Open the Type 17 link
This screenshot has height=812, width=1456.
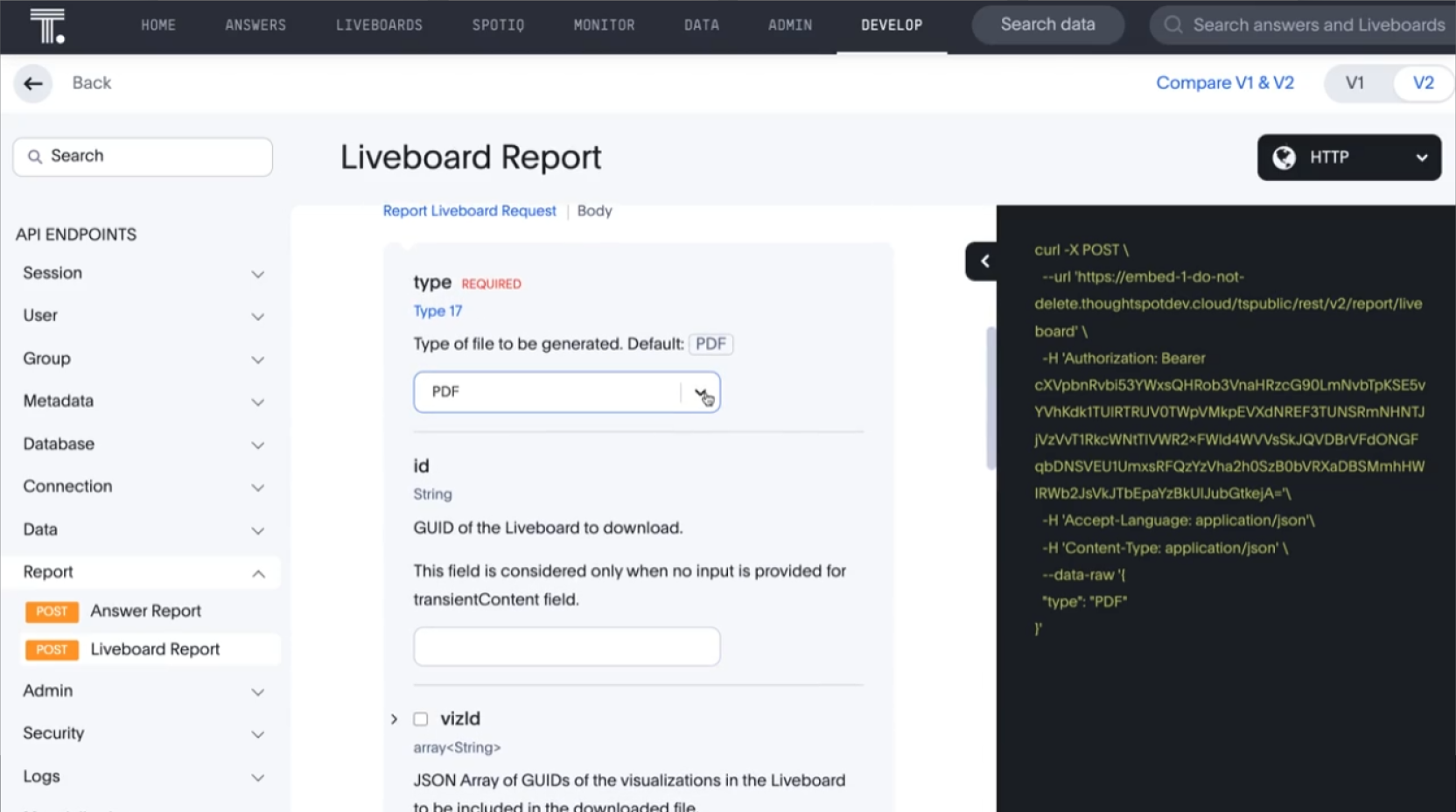click(x=438, y=311)
